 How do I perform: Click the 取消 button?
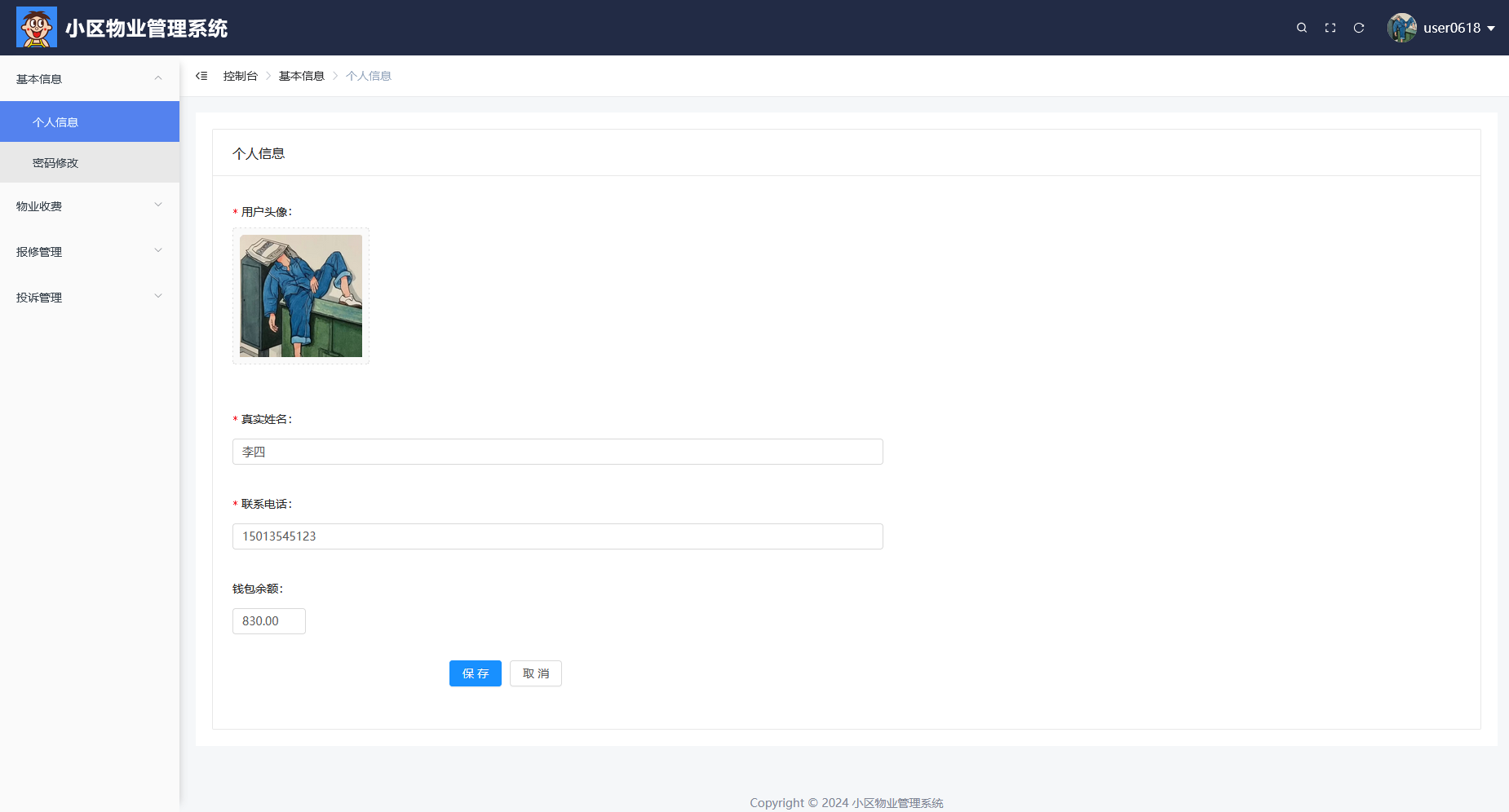pyautogui.click(x=536, y=673)
